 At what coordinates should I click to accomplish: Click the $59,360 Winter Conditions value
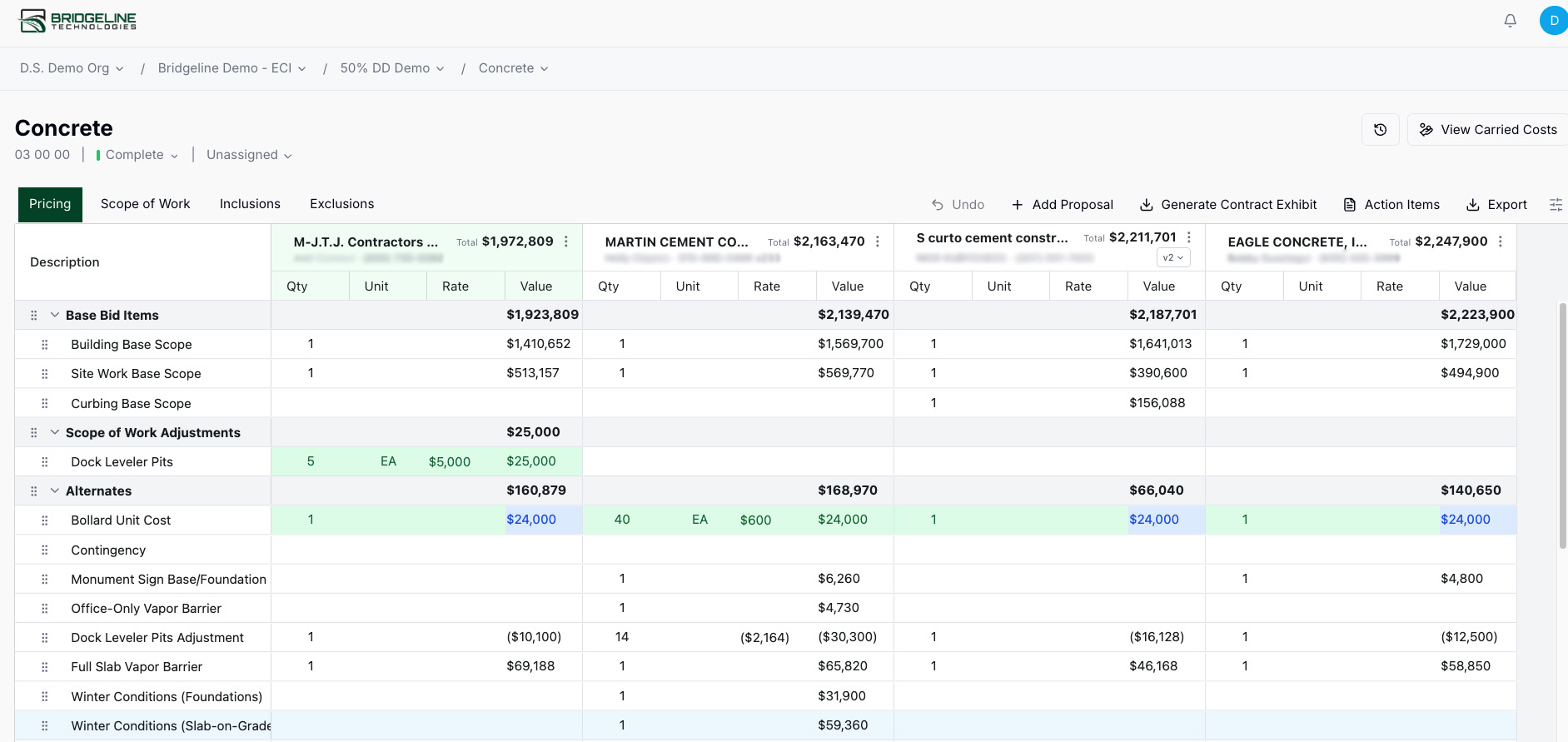point(843,725)
